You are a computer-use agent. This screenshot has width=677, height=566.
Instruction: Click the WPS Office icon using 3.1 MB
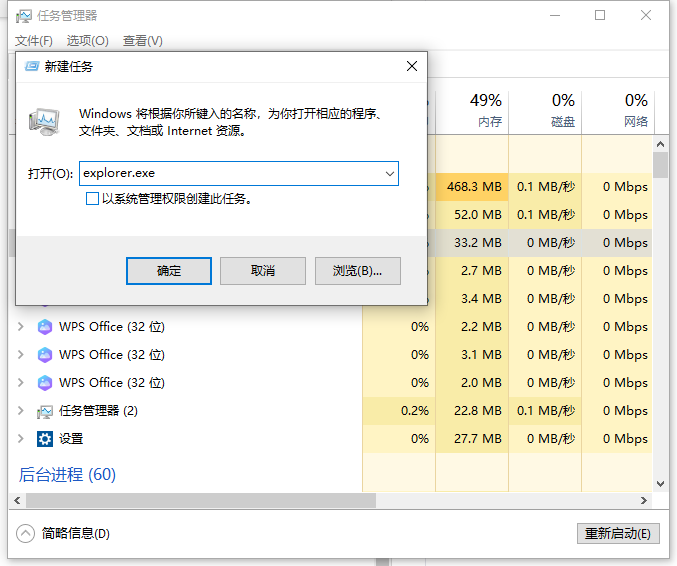tap(45, 355)
